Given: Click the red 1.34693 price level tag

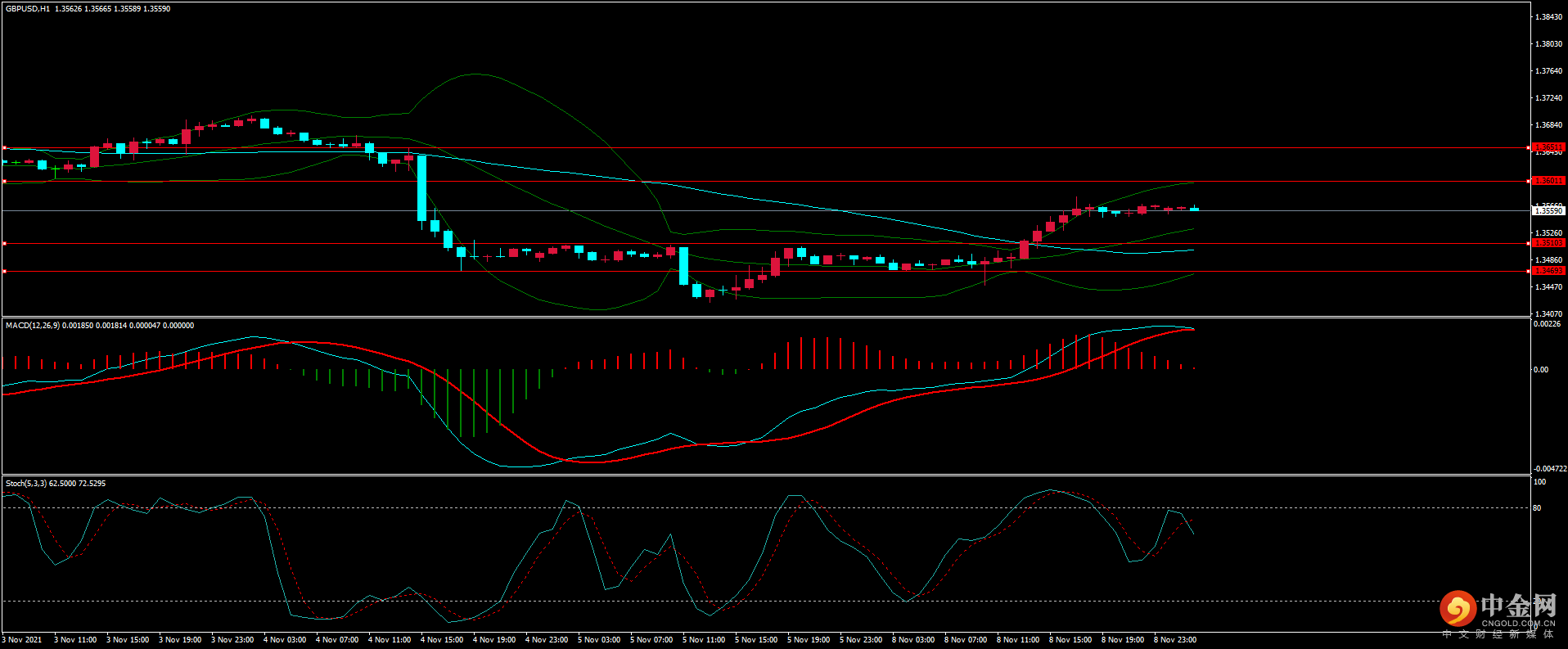Looking at the screenshot, I should tap(1548, 271).
